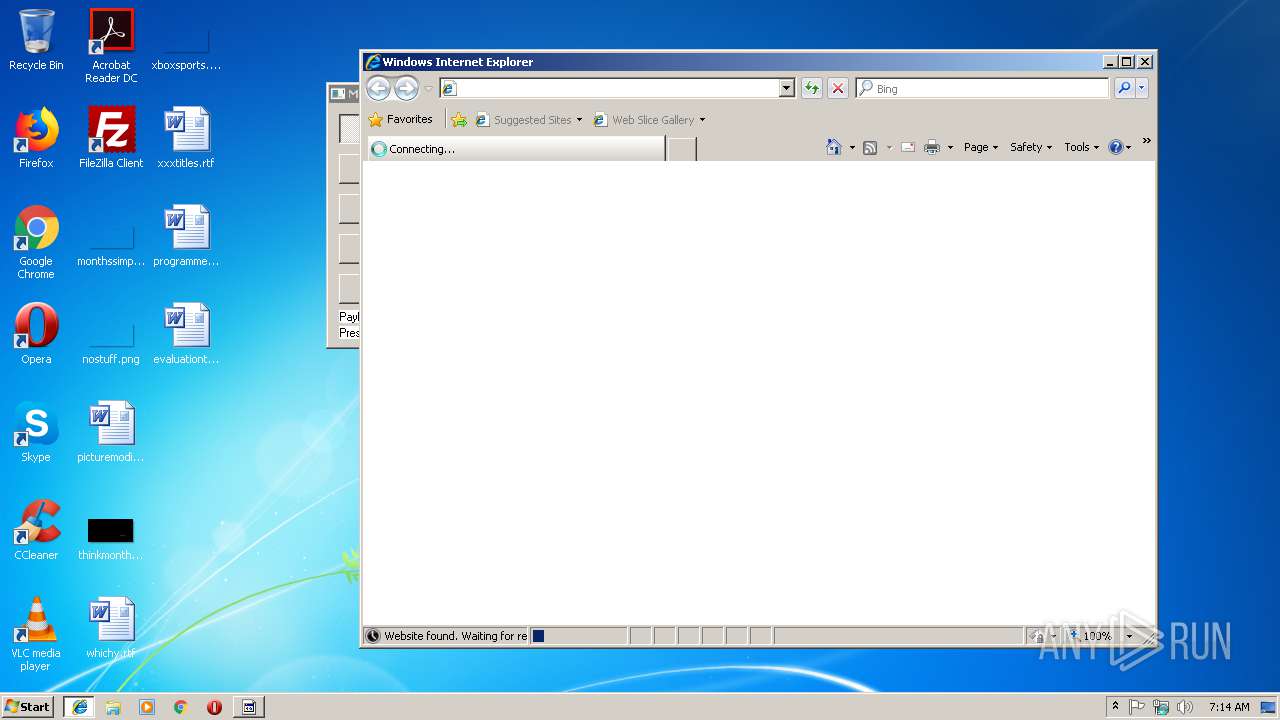The width and height of the screenshot is (1280, 720).
Task: Open the Help question mark menu
Action: click(x=1120, y=147)
